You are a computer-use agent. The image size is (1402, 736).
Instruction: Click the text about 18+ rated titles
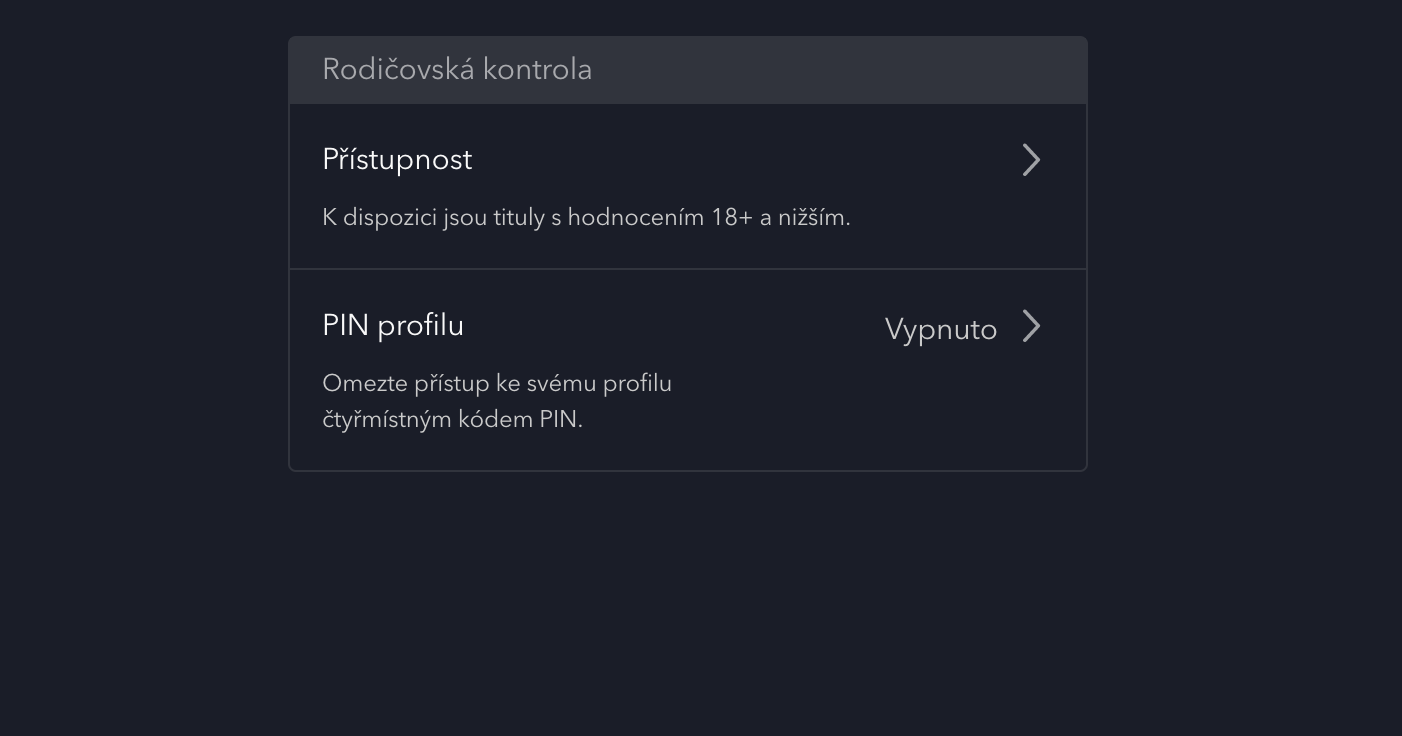(586, 217)
